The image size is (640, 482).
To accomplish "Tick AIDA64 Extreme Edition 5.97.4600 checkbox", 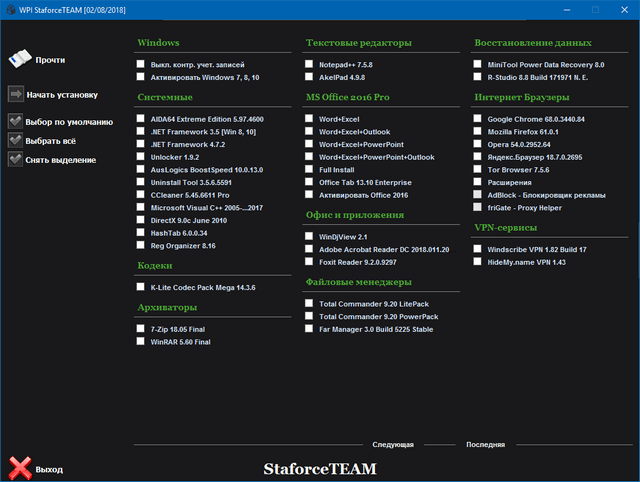I will coord(140,118).
